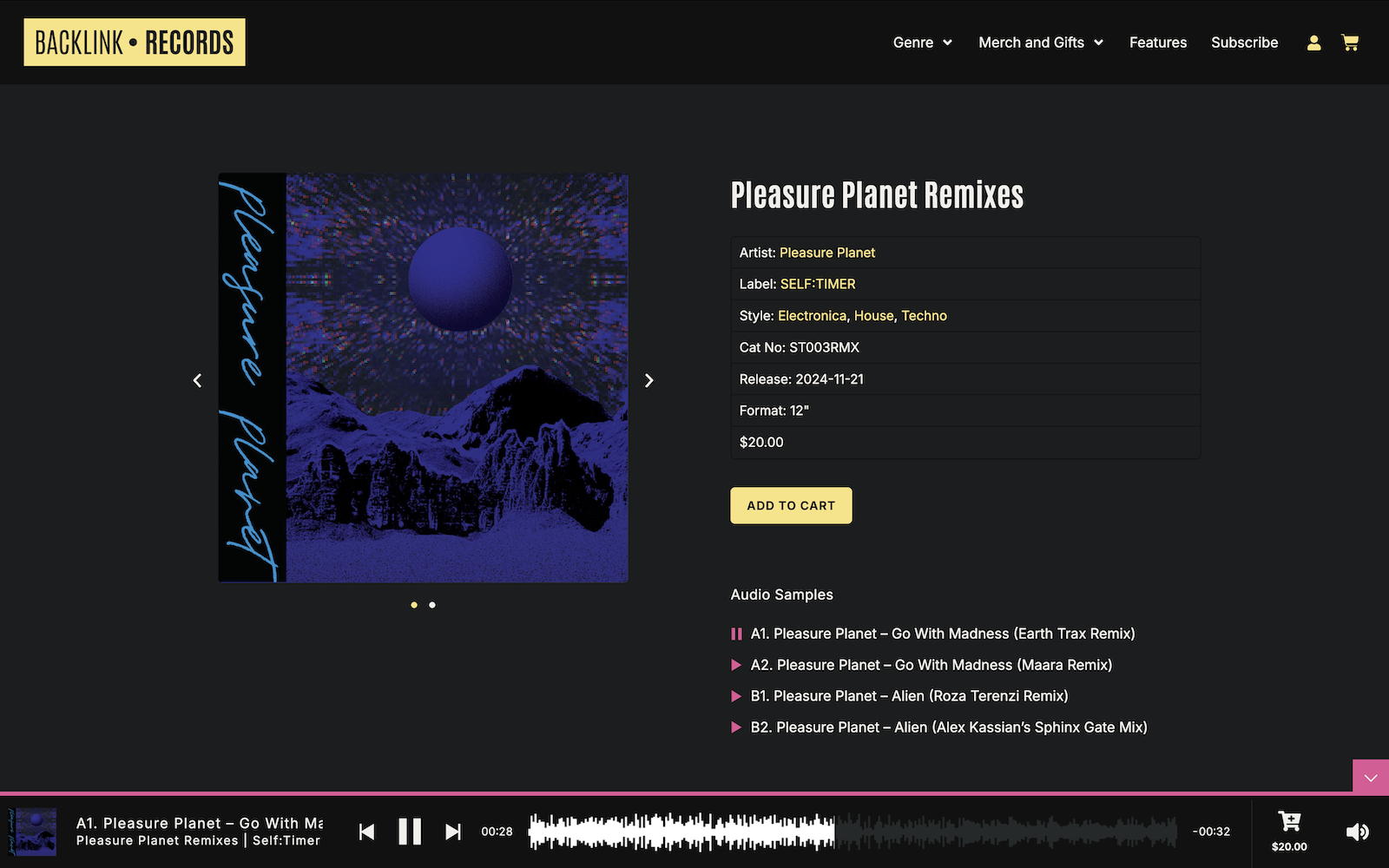Viewport: 1389px width, 868px height.
Task: Open the SELF:TIMER label link
Action: pyautogui.click(x=818, y=284)
